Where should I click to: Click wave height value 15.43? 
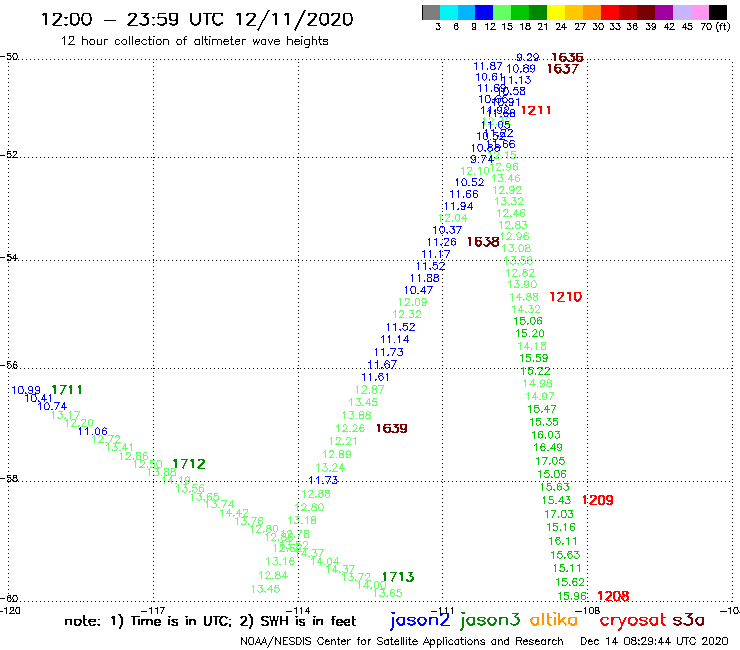point(556,500)
